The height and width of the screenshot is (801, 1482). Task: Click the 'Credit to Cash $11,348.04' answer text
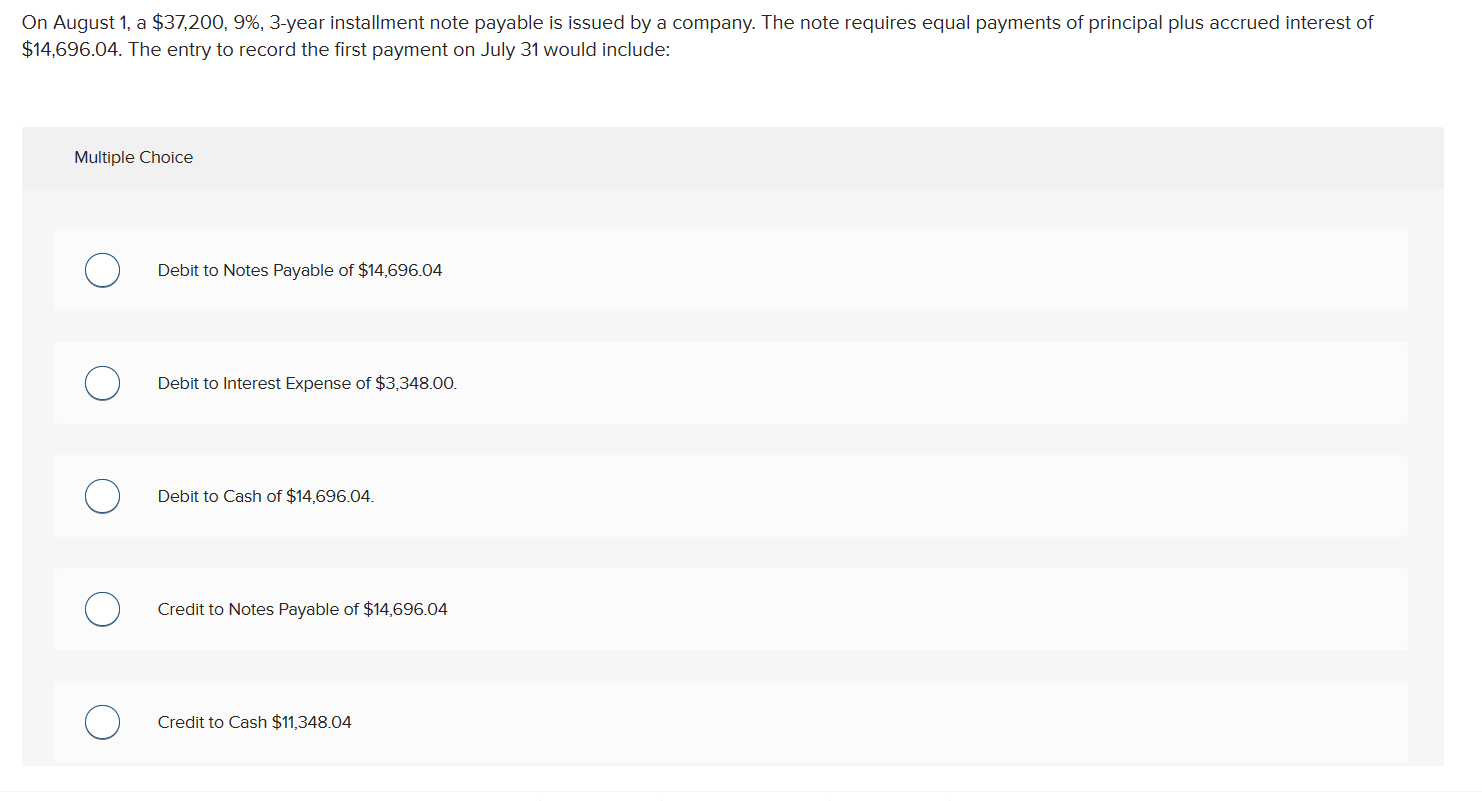tap(255, 722)
